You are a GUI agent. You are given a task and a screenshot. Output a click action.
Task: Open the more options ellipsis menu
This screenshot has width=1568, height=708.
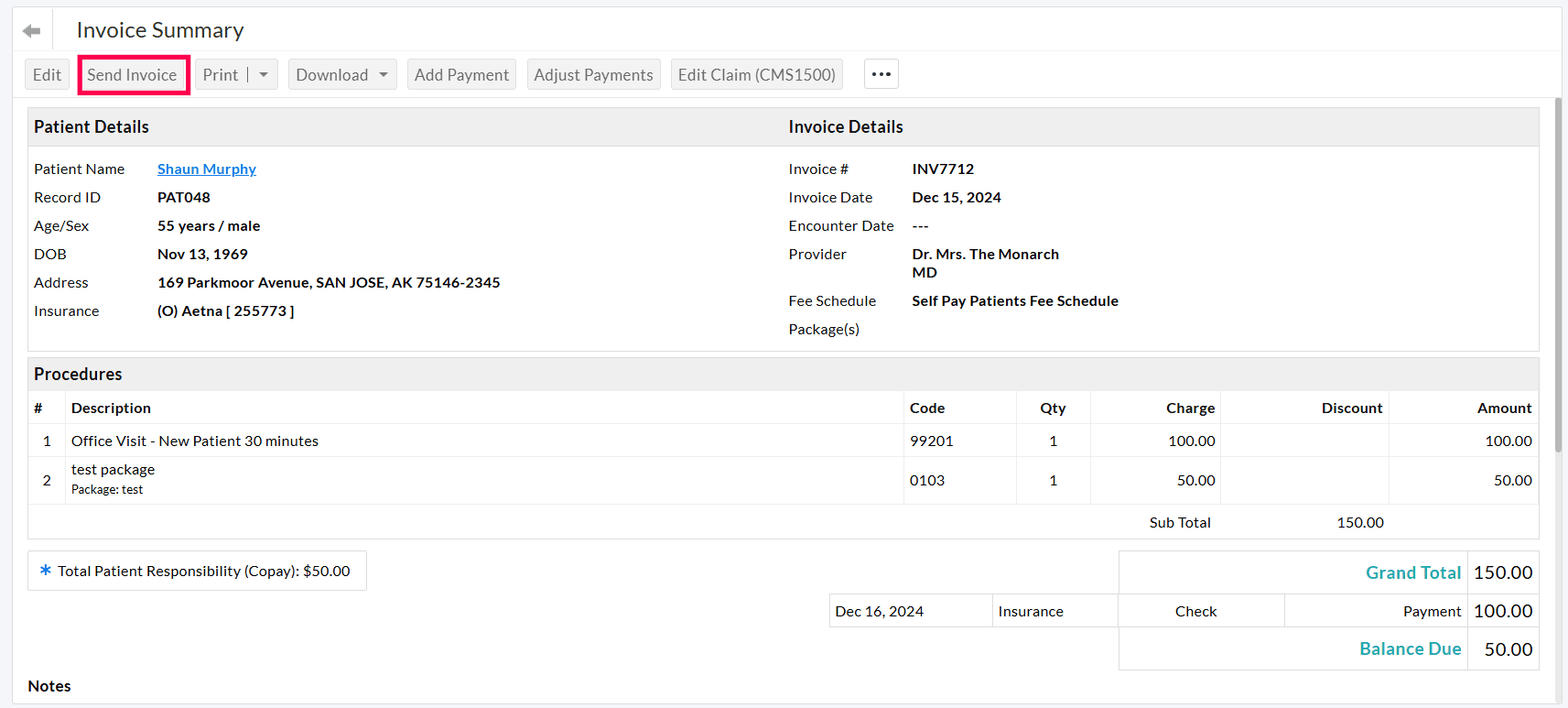pos(881,74)
